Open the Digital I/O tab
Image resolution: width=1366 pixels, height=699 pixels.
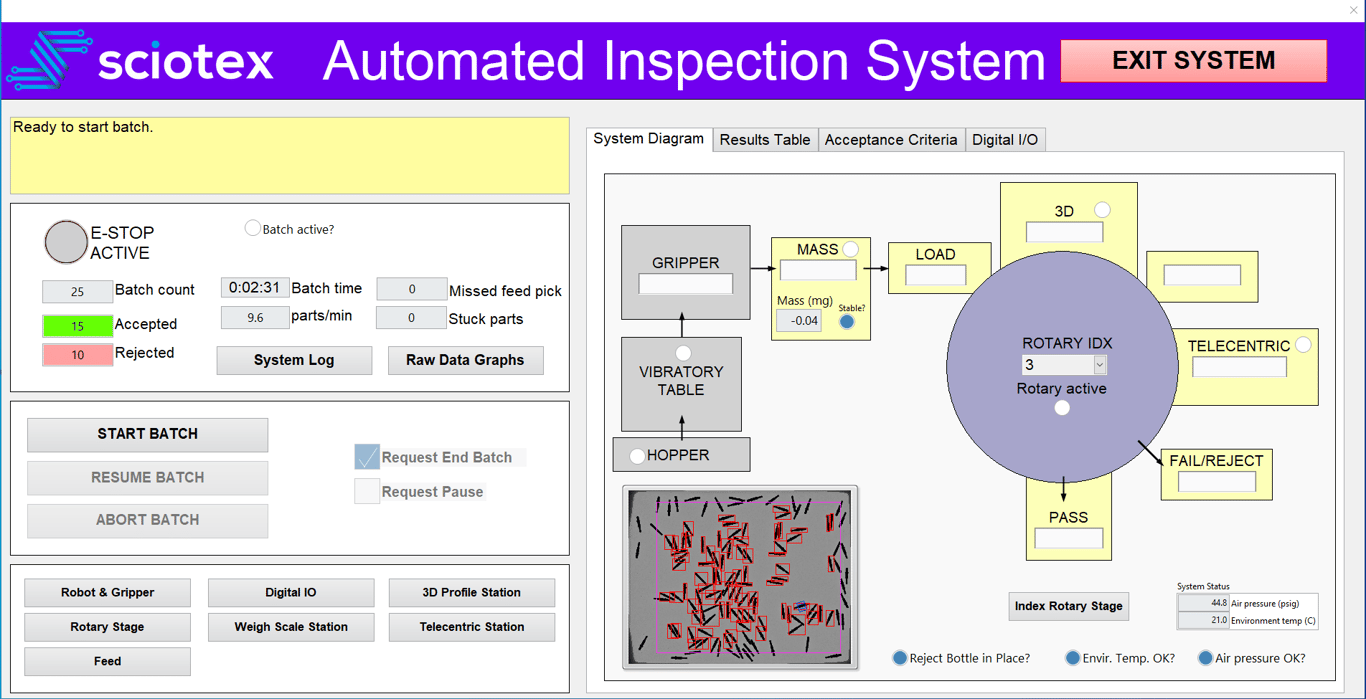[1005, 140]
